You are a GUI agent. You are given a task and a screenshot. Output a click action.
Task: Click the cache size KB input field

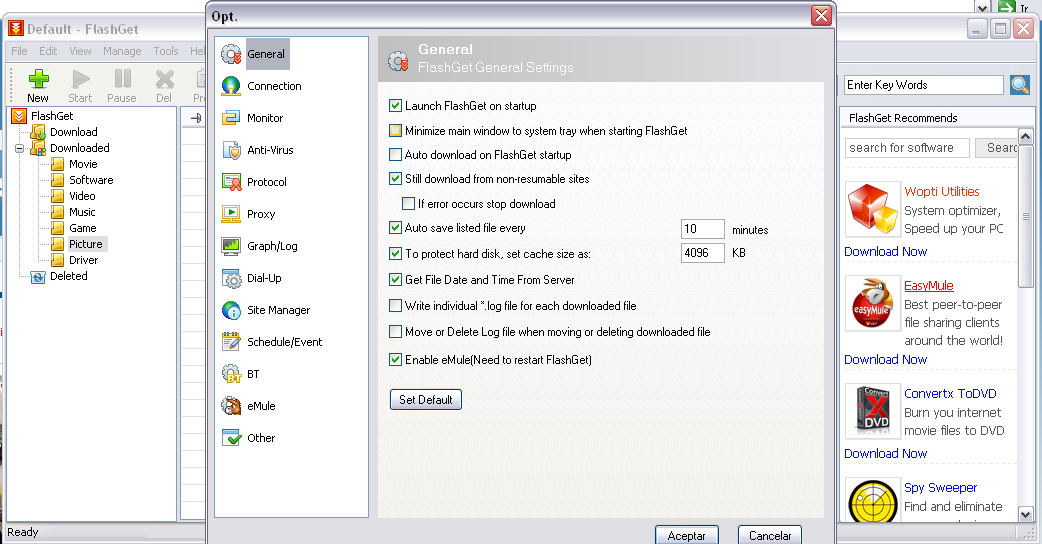click(x=702, y=253)
